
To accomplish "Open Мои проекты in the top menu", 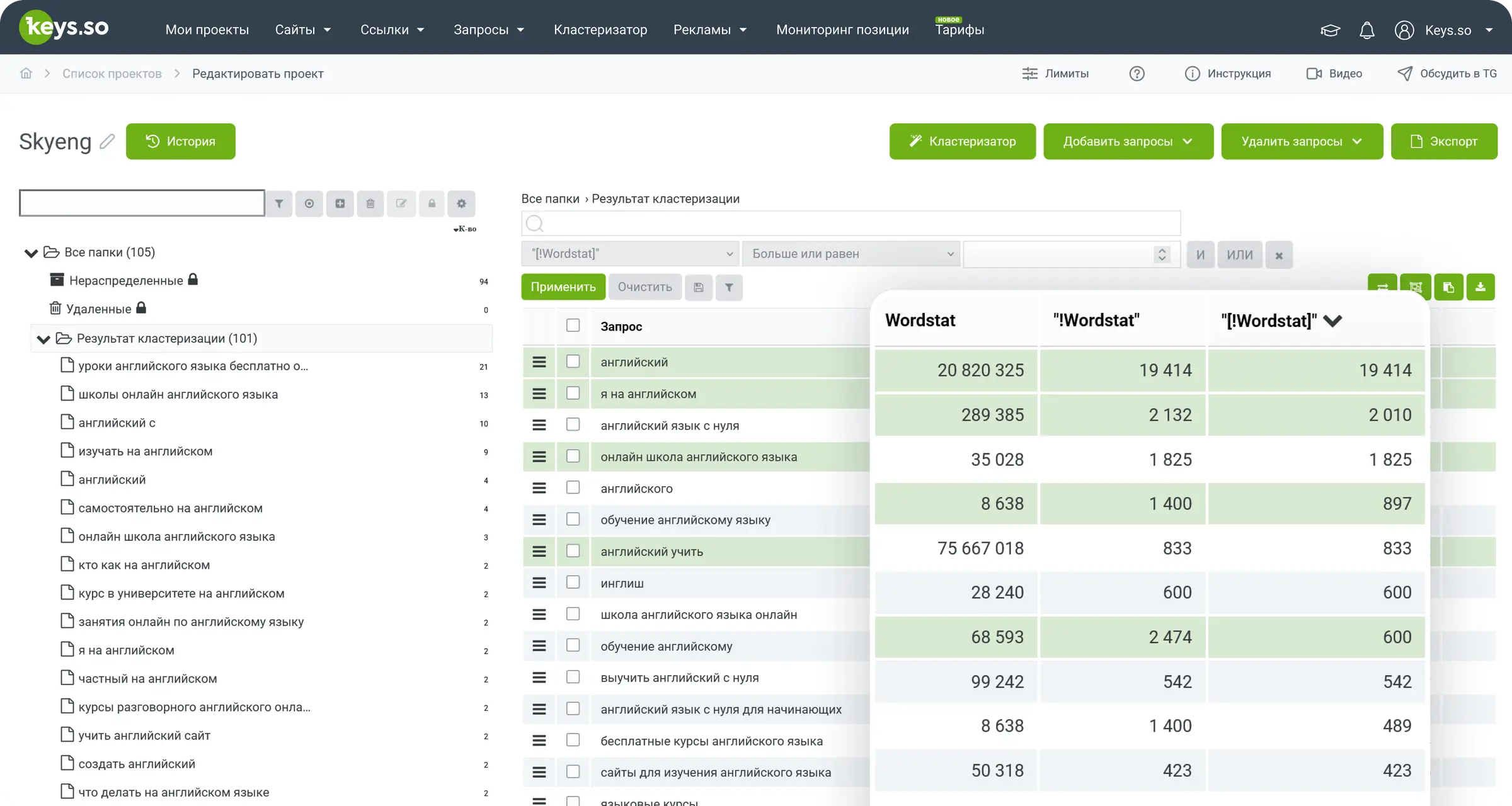I will (x=207, y=30).
